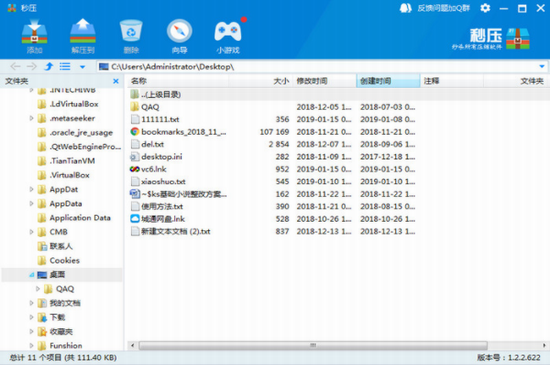The image size is (550, 365).
Task: Open the view mode dropdown arrow
Action: (x=82, y=67)
